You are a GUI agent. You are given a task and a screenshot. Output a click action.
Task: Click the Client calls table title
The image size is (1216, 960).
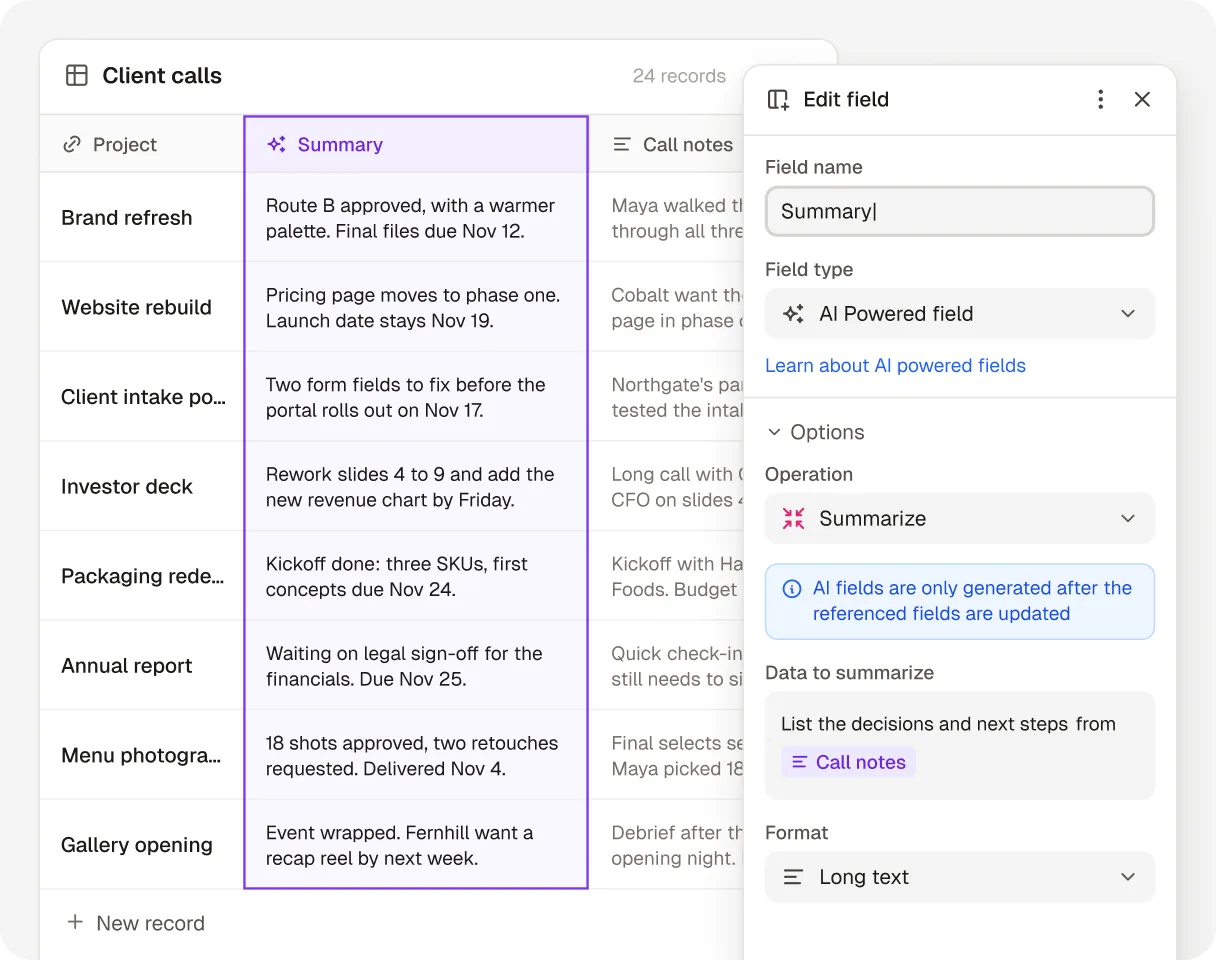click(x=162, y=75)
